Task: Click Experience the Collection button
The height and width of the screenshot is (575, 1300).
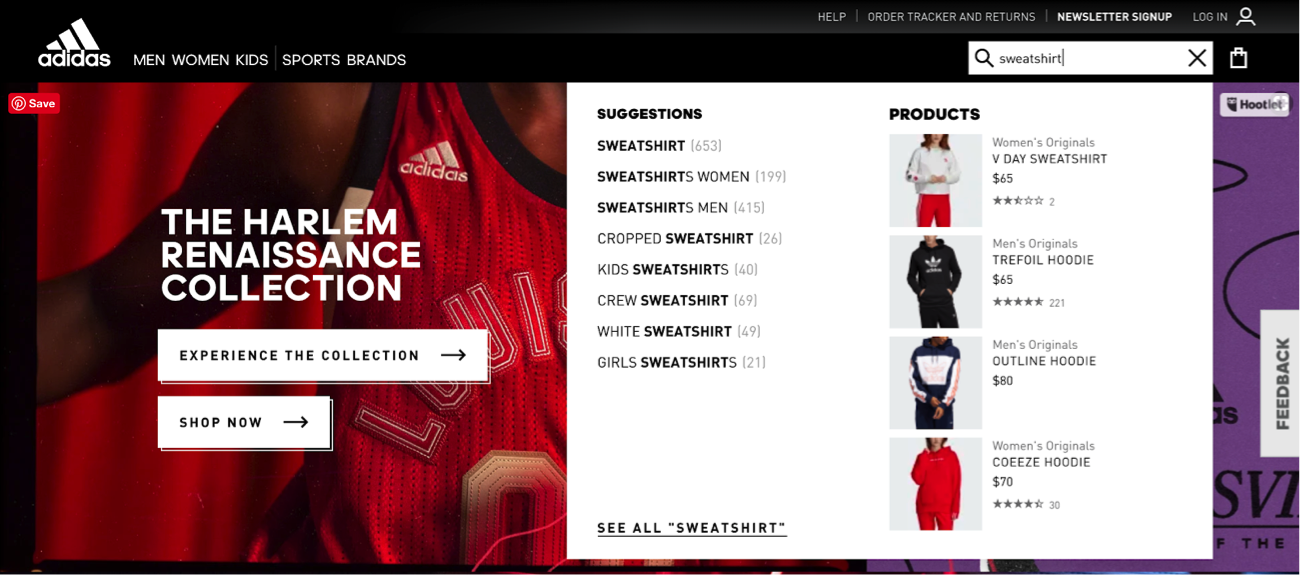Action: click(323, 355)
